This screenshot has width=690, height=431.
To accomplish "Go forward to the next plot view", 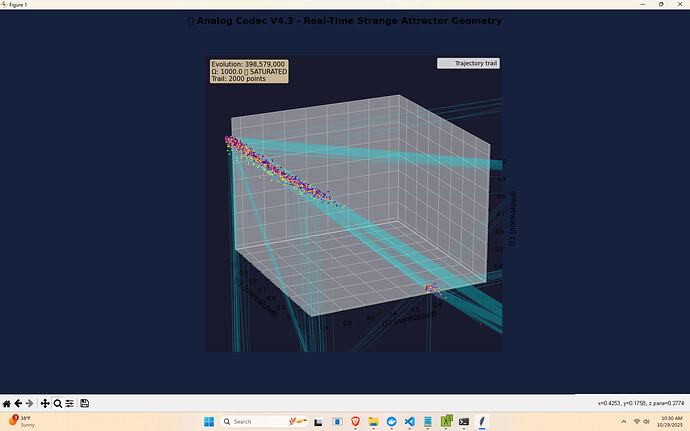I will click(31, 403).
